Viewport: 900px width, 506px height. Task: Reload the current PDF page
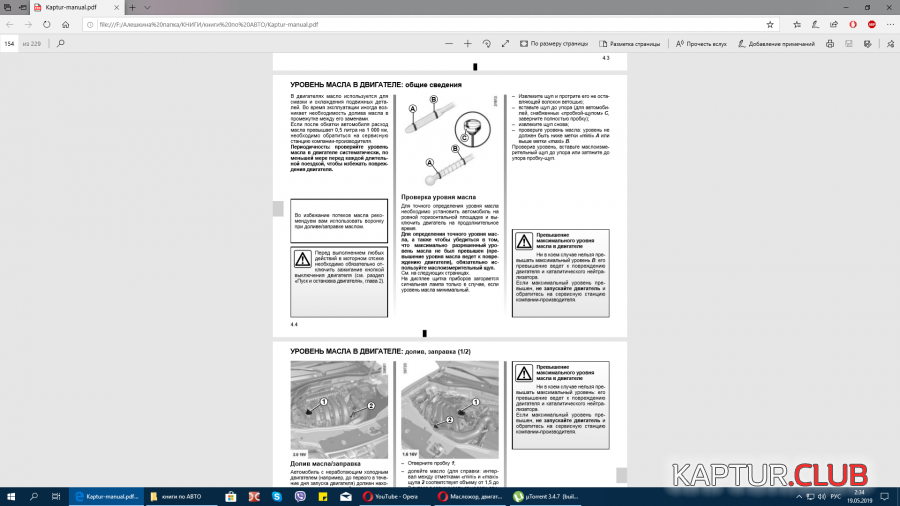[x=46, y=25]
